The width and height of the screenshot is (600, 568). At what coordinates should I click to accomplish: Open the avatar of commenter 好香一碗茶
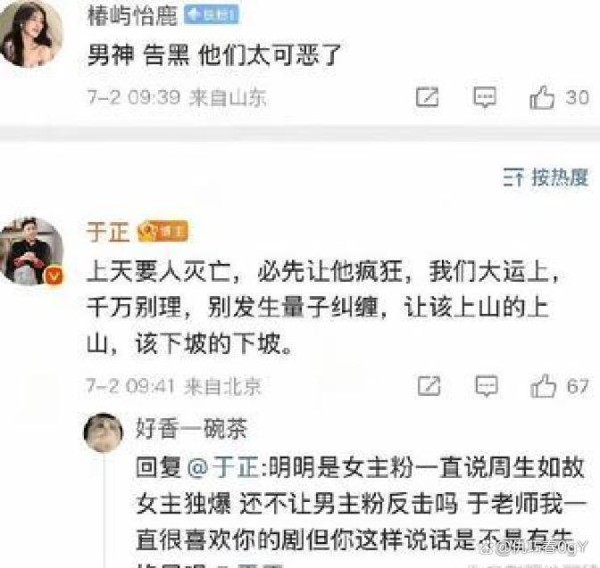click(103, 433)
